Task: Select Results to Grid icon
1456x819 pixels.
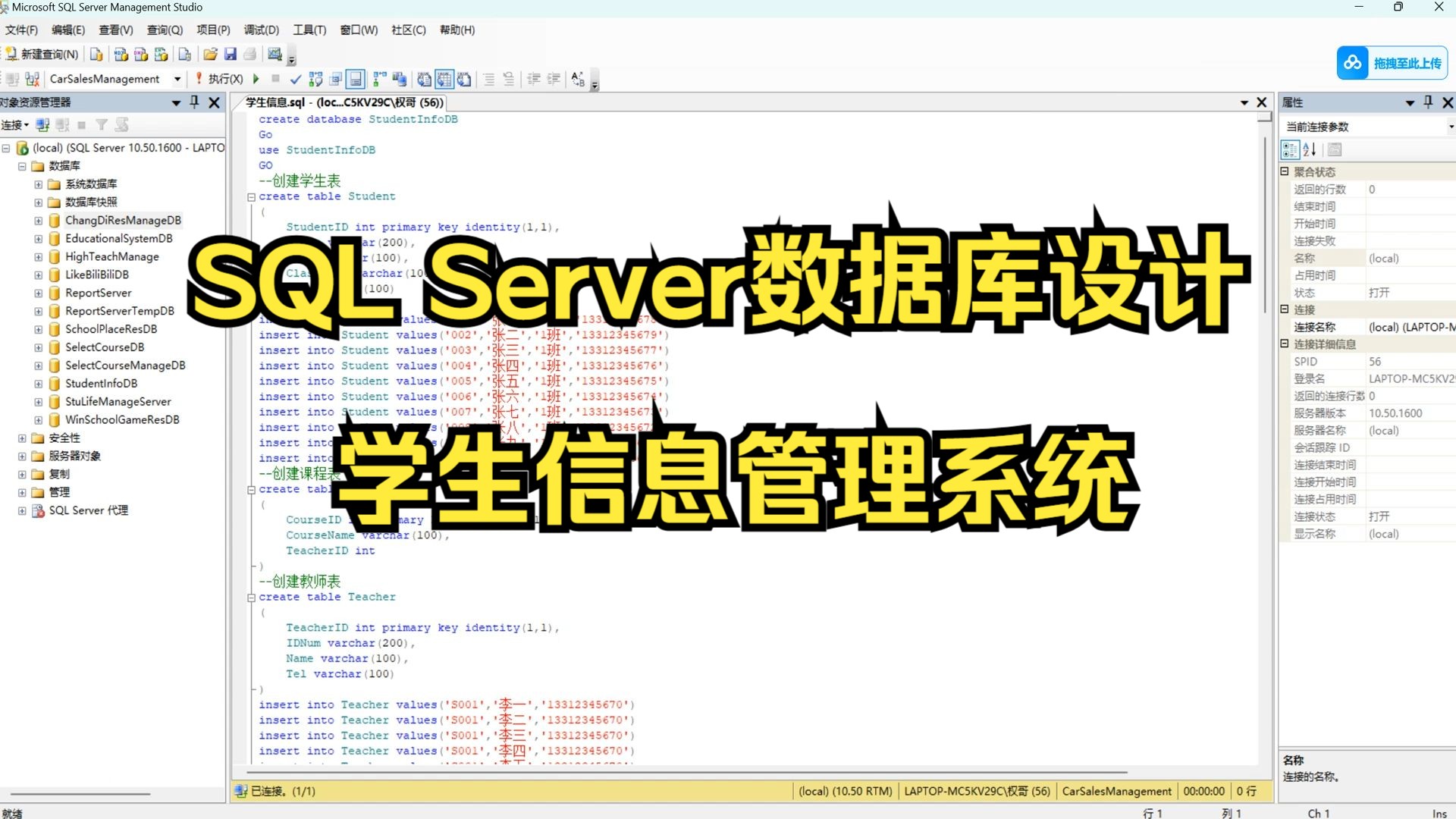Action: [x=444, y=79]
